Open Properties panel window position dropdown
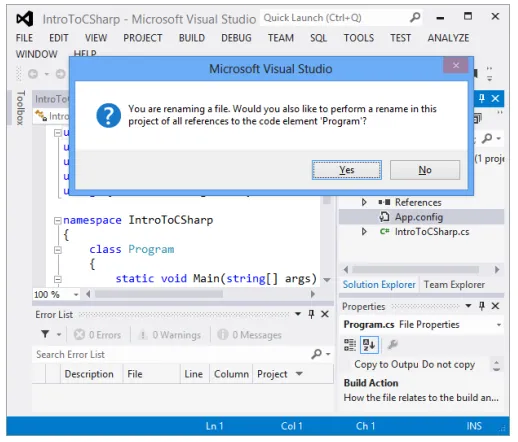 click(468, 306)
